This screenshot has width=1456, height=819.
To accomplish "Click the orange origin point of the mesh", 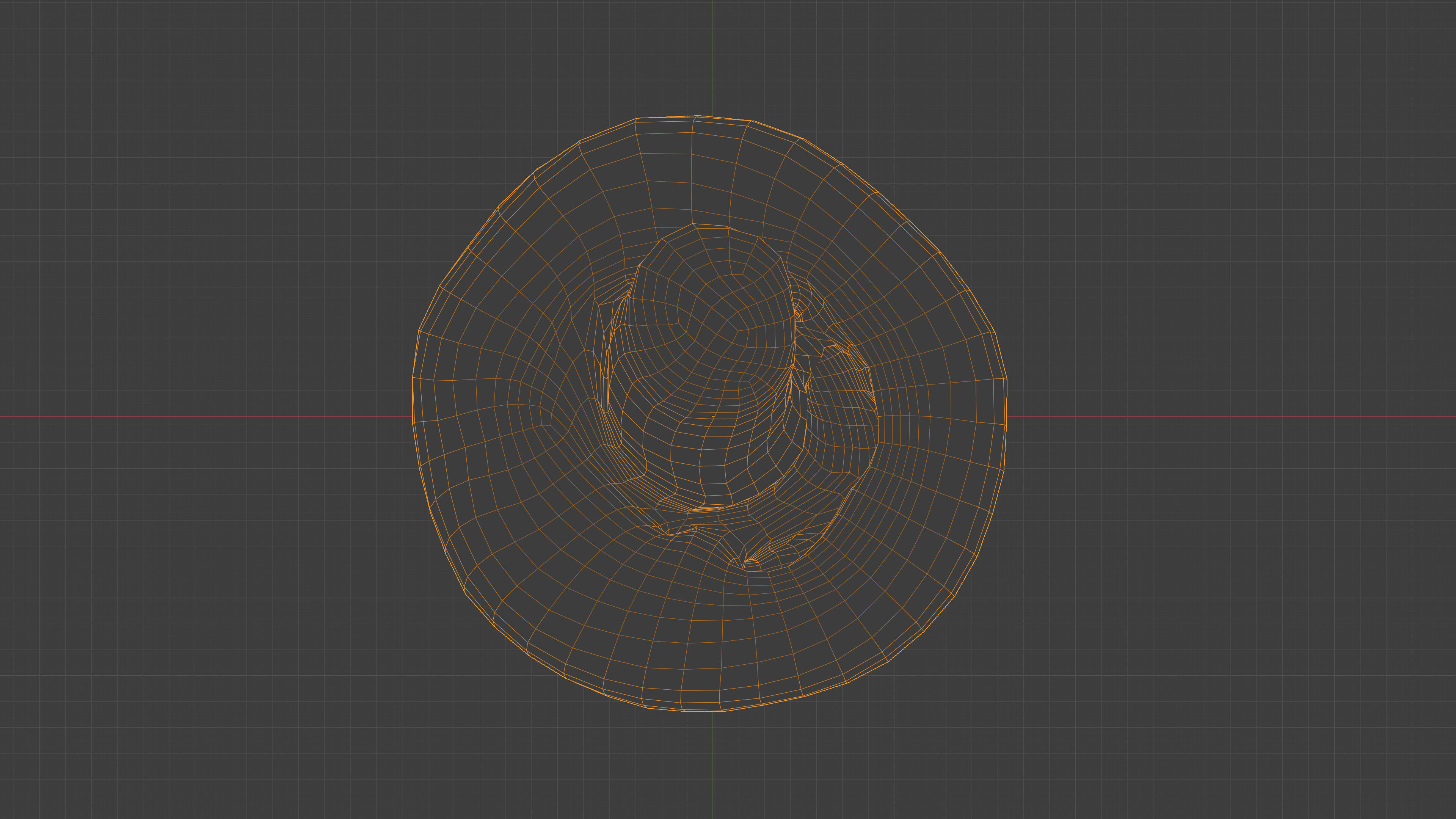I will pyautogui.click(x=713, y=417).
